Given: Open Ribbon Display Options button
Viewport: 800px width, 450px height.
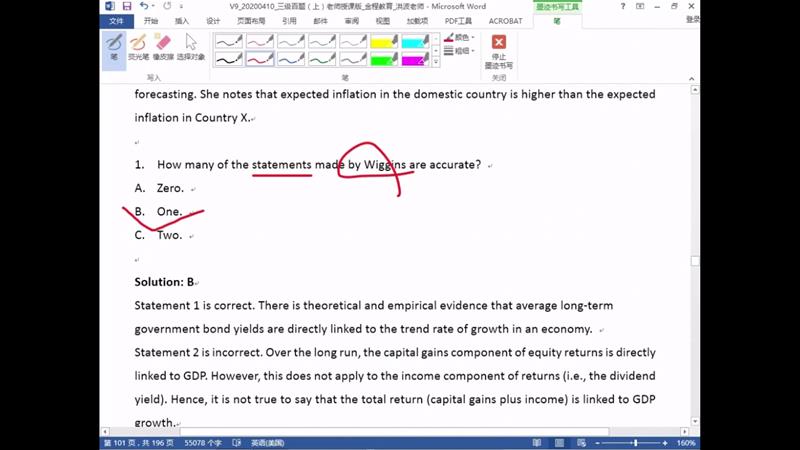Looking at the screenshot, I should point(640,6).
